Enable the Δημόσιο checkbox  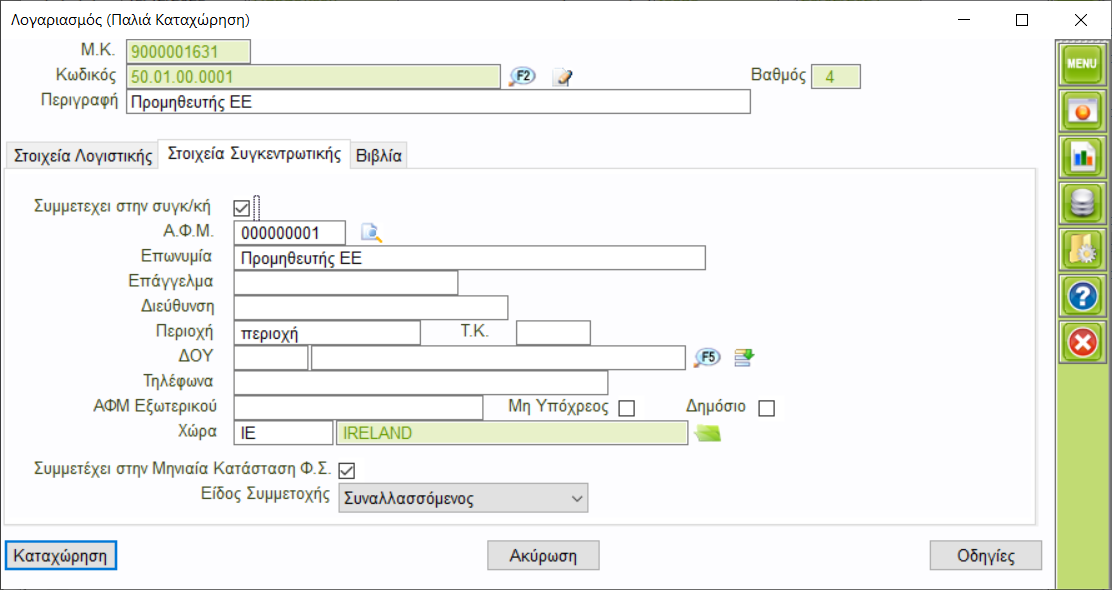coord(767,408)
